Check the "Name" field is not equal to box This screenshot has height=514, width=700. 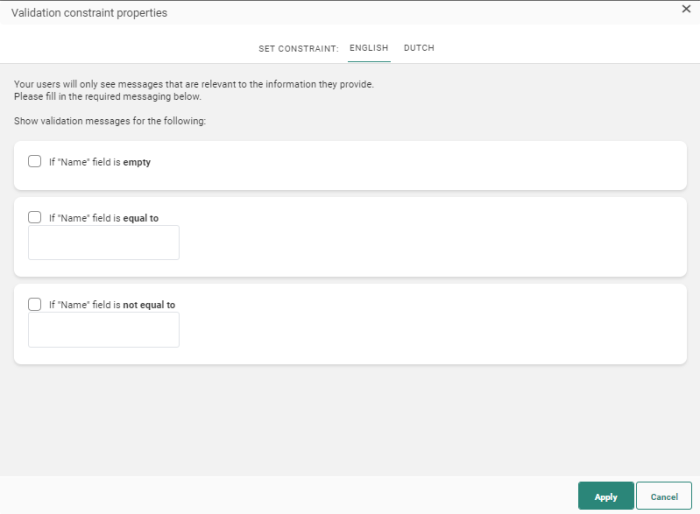(x=35, y=304)
